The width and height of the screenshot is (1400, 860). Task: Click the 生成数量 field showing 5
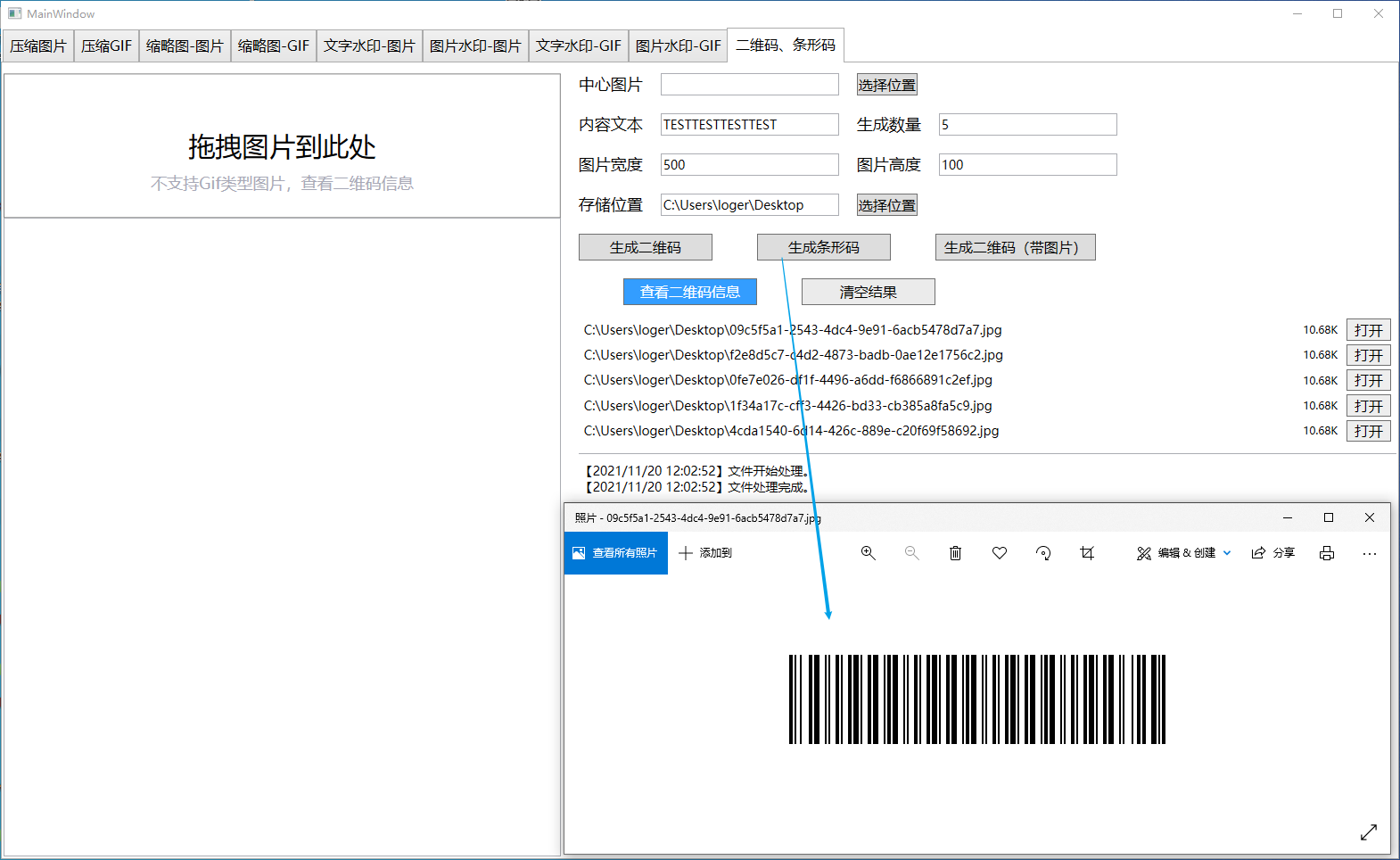pos(1028,125)
